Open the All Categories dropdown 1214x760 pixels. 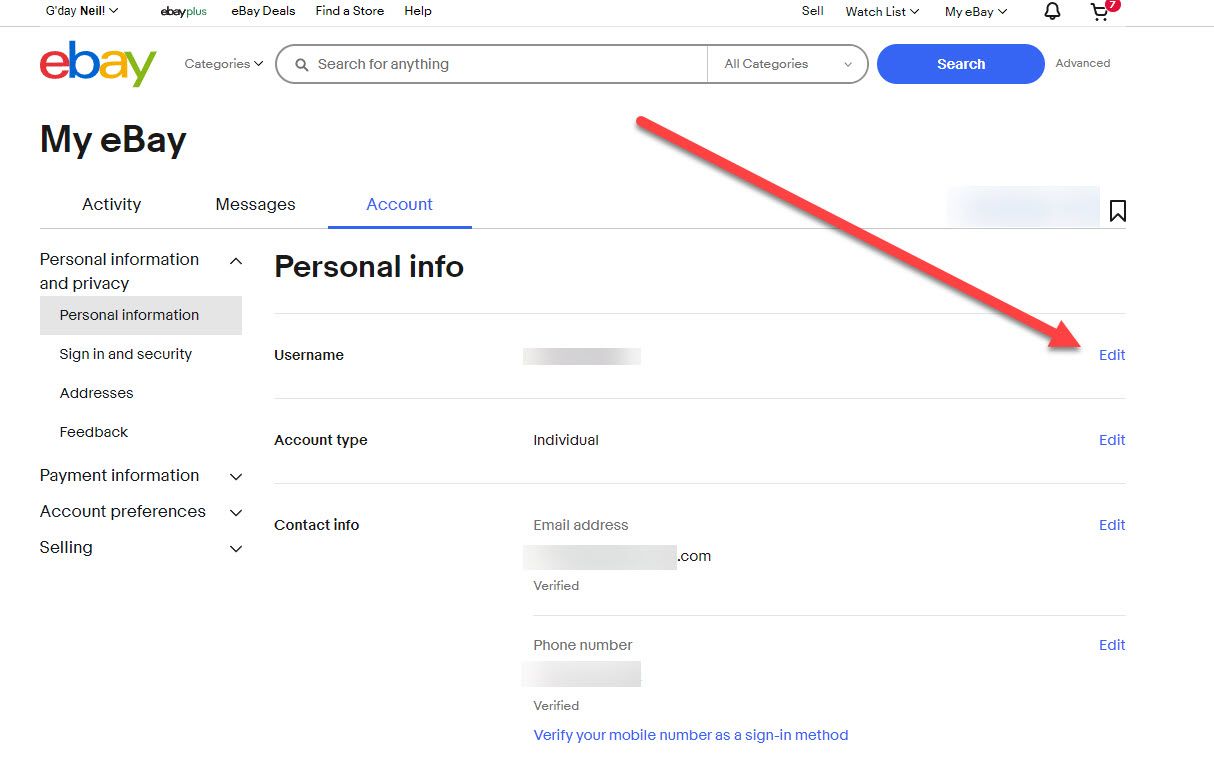(787, 64)
